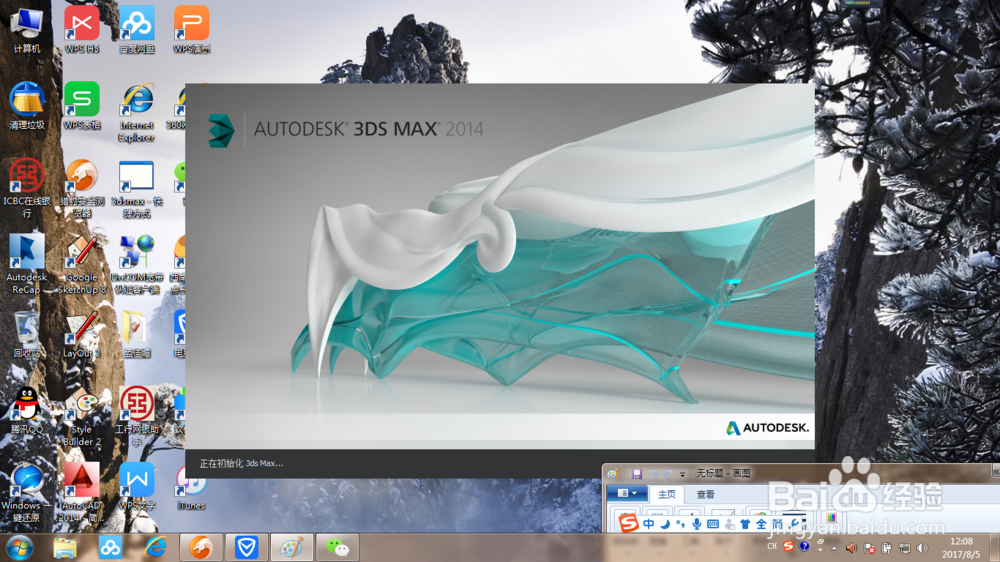Open the Google SketchUp 8 shortcut

82,264
